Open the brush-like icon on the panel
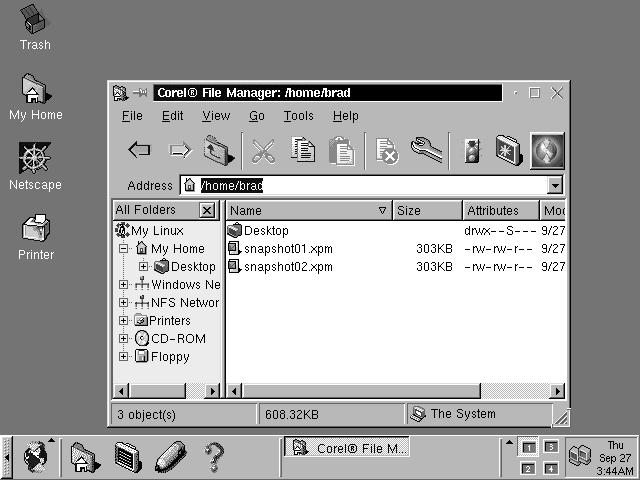This screenshot has height=480, width=640. click(x=171, y=457)
